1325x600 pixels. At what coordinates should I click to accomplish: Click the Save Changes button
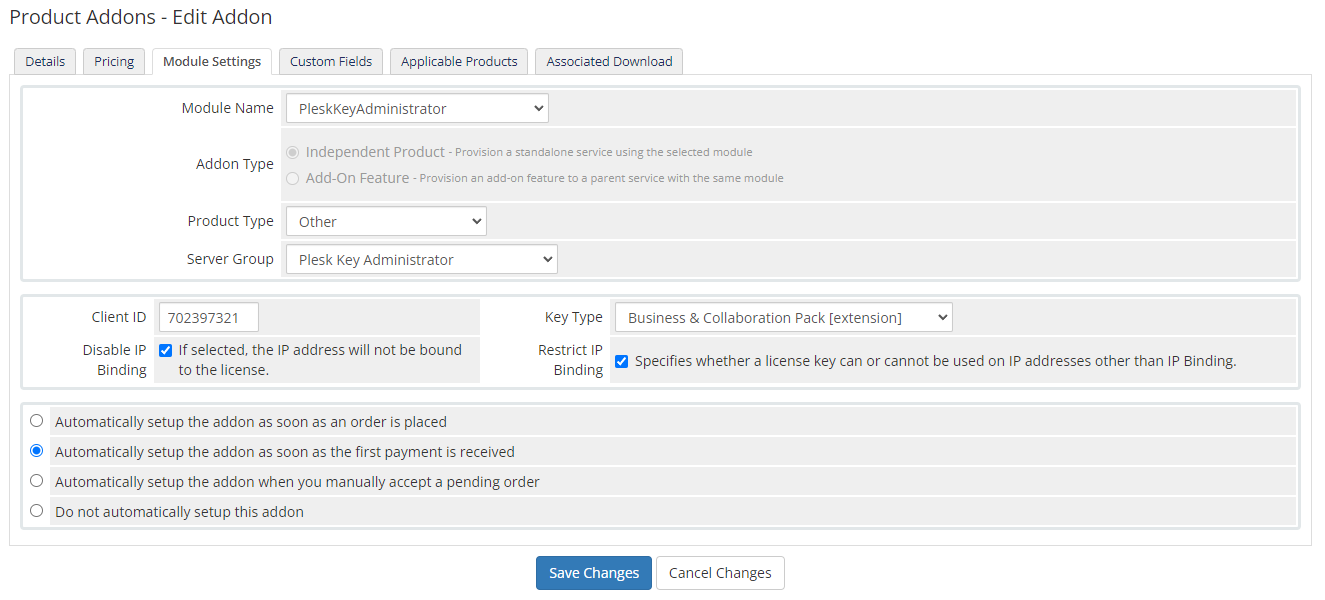click(x=593, y=572)
